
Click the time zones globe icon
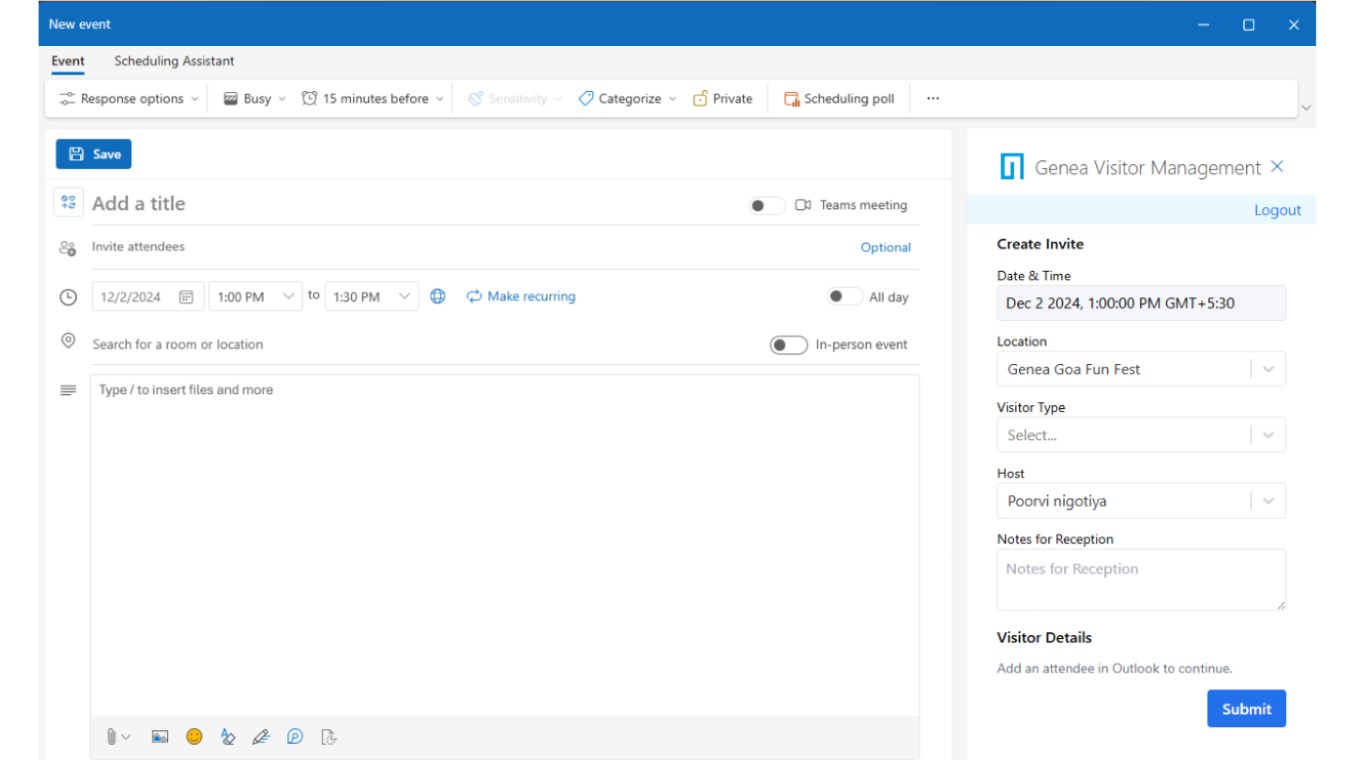438,297
